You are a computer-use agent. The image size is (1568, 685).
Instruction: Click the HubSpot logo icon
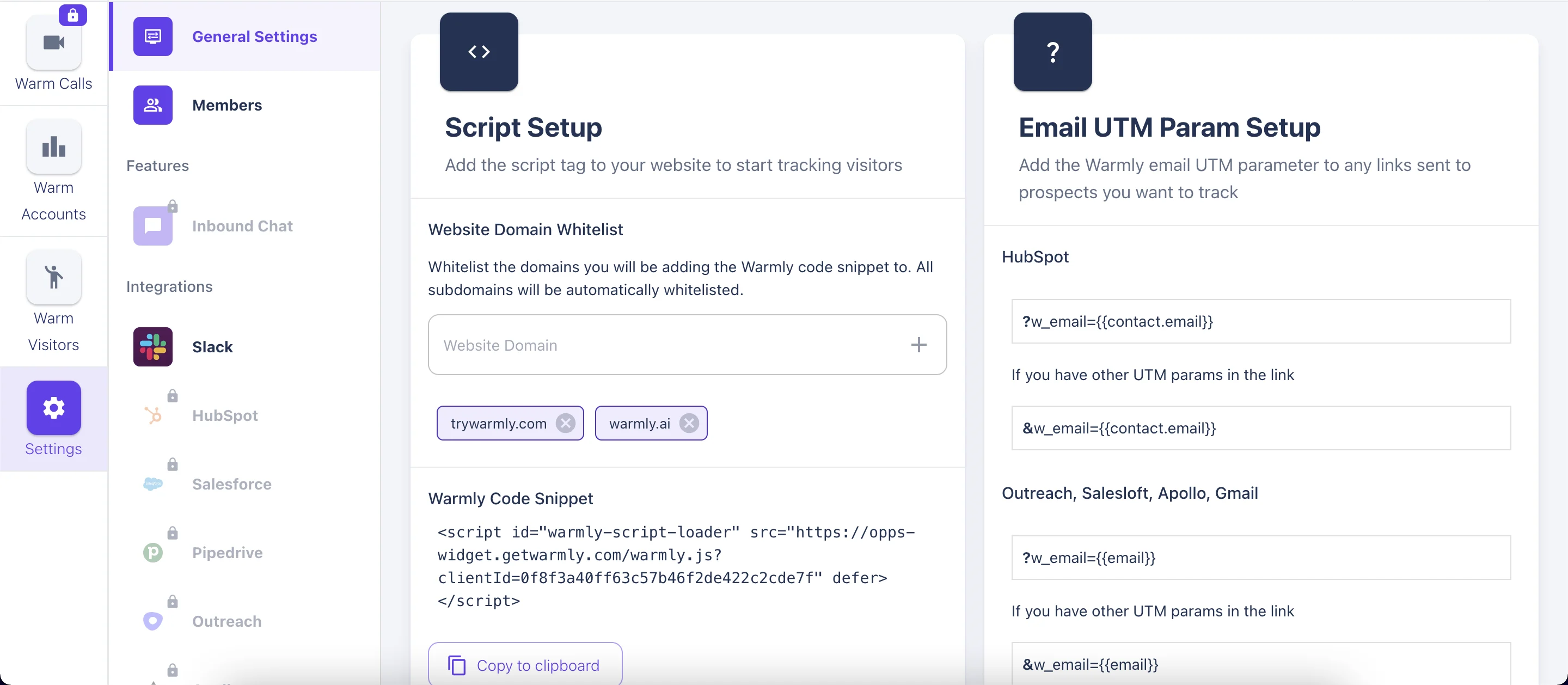click(153, 415)
